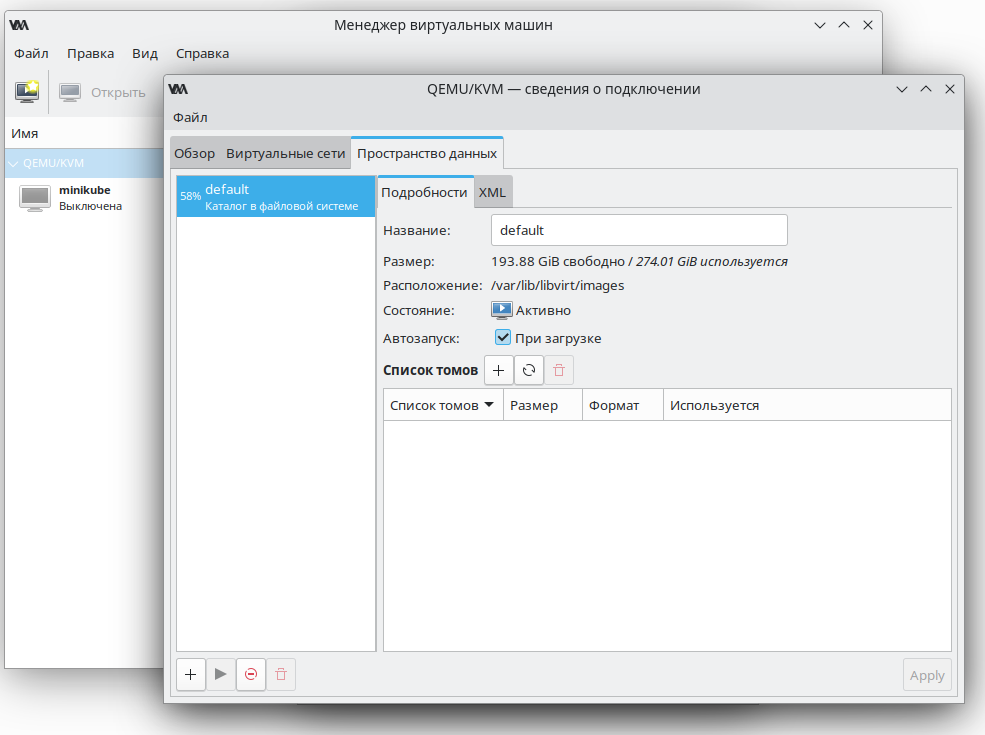Open the File menu in connection details
The width and height of the screenshot is (985, 735).
(x=190, y=117)
